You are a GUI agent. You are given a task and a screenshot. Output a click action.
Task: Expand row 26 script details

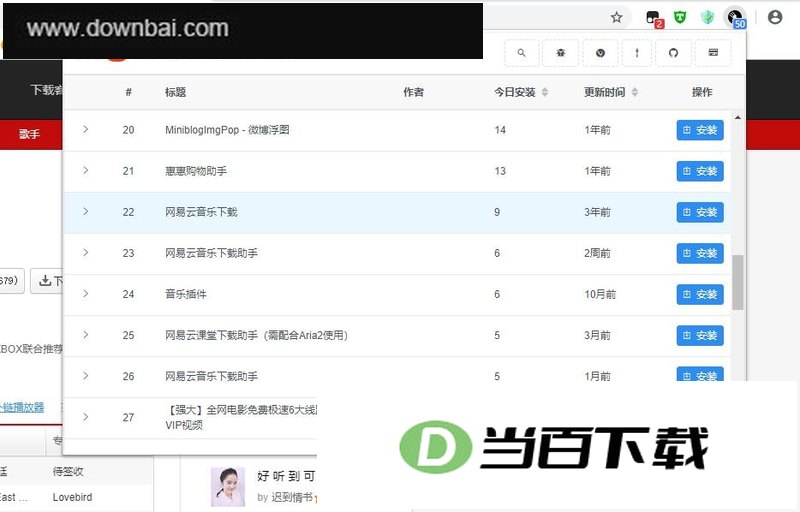click(85, 376)
